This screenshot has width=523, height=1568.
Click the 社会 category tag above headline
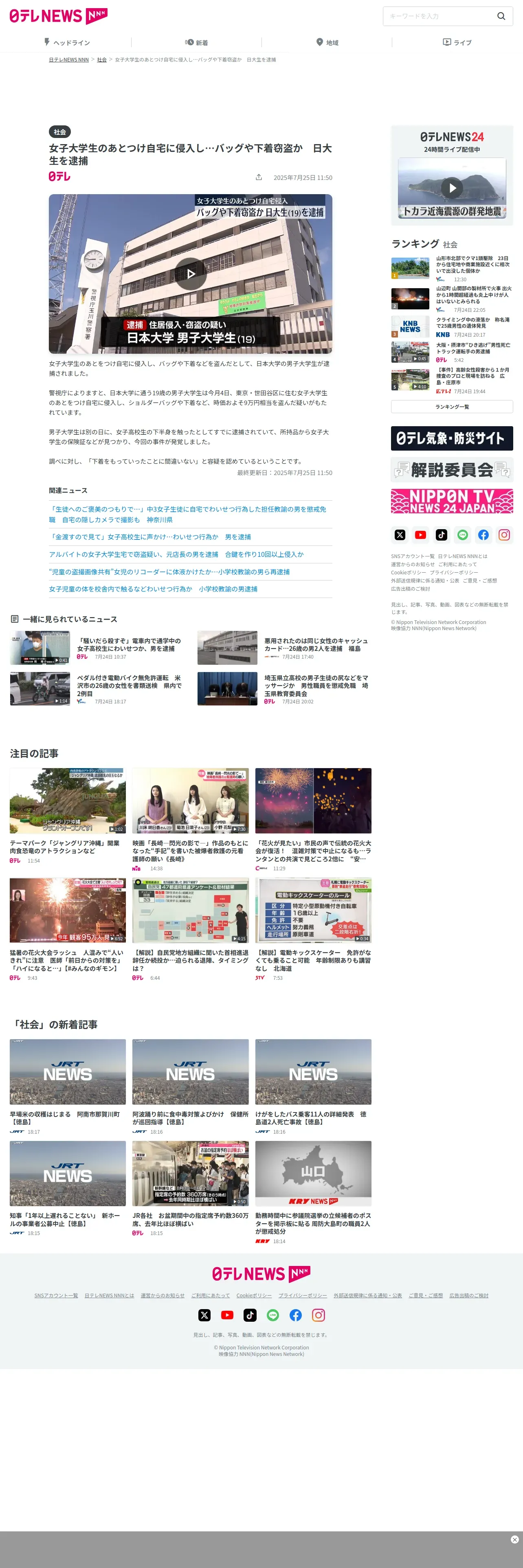(59, 132)
